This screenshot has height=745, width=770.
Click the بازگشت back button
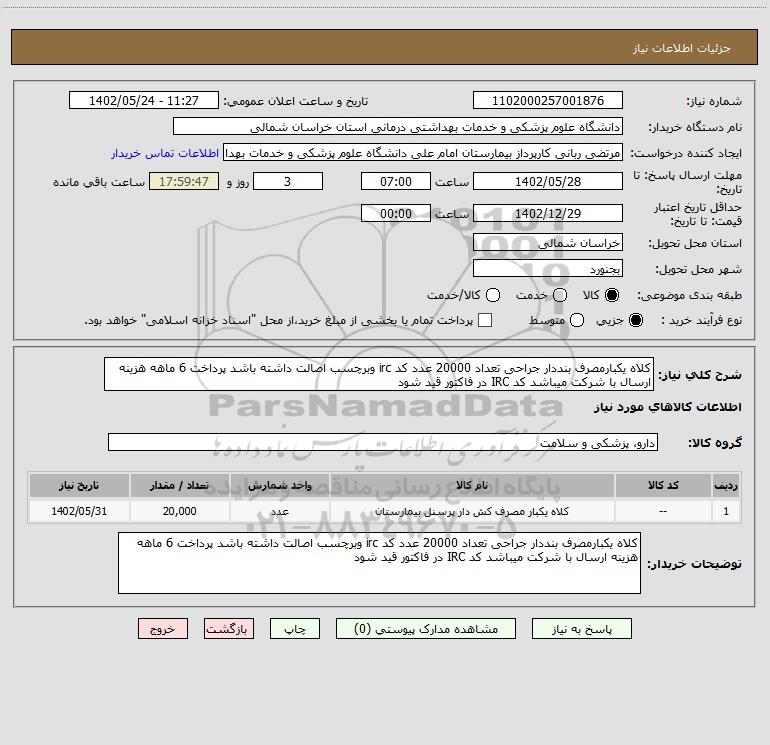[229, 629]
